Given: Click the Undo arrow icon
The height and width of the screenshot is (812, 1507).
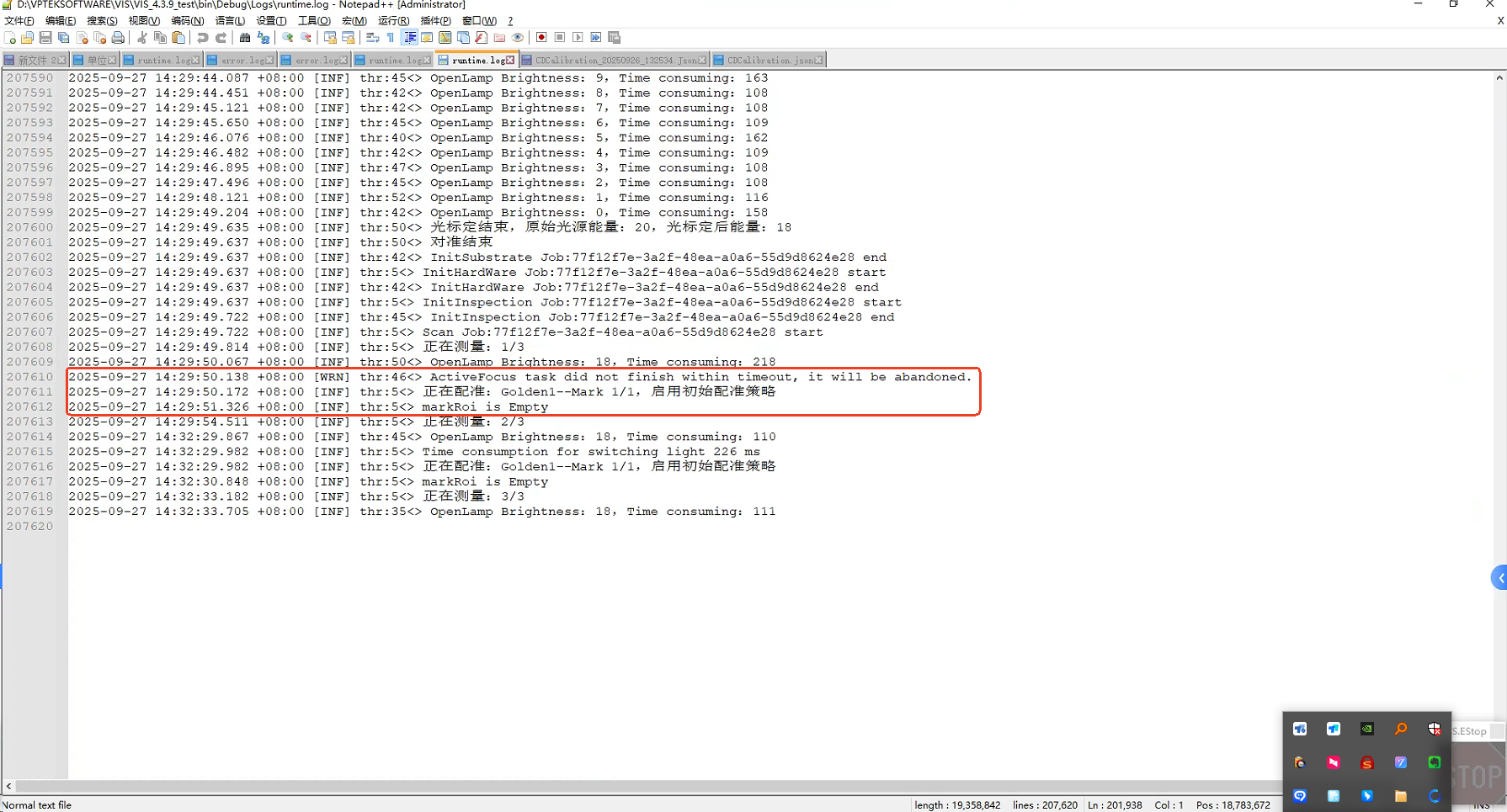Looking at the screenshot, I should (202, 38).
